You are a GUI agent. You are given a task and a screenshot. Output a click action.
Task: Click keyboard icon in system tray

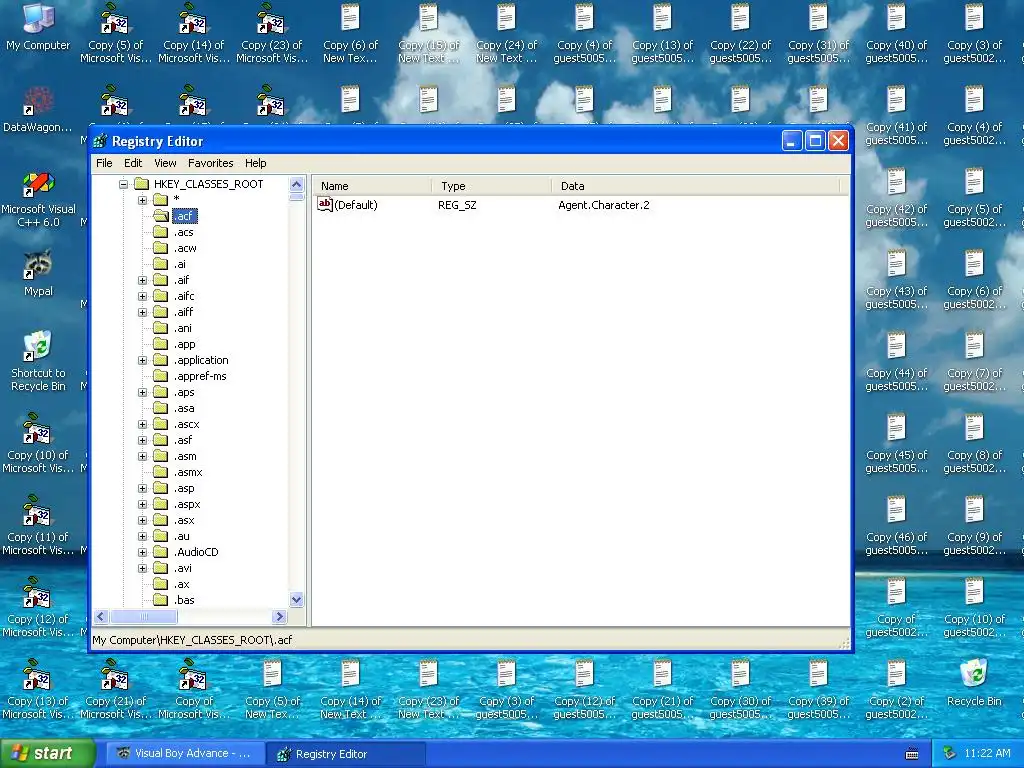[912, 754]
